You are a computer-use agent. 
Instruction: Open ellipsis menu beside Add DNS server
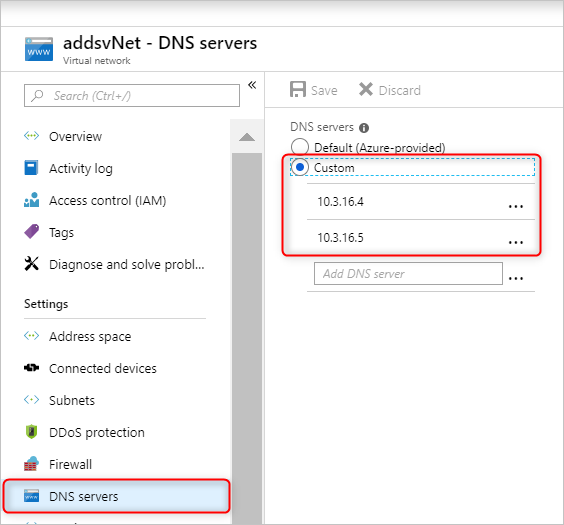click(516, 278)
